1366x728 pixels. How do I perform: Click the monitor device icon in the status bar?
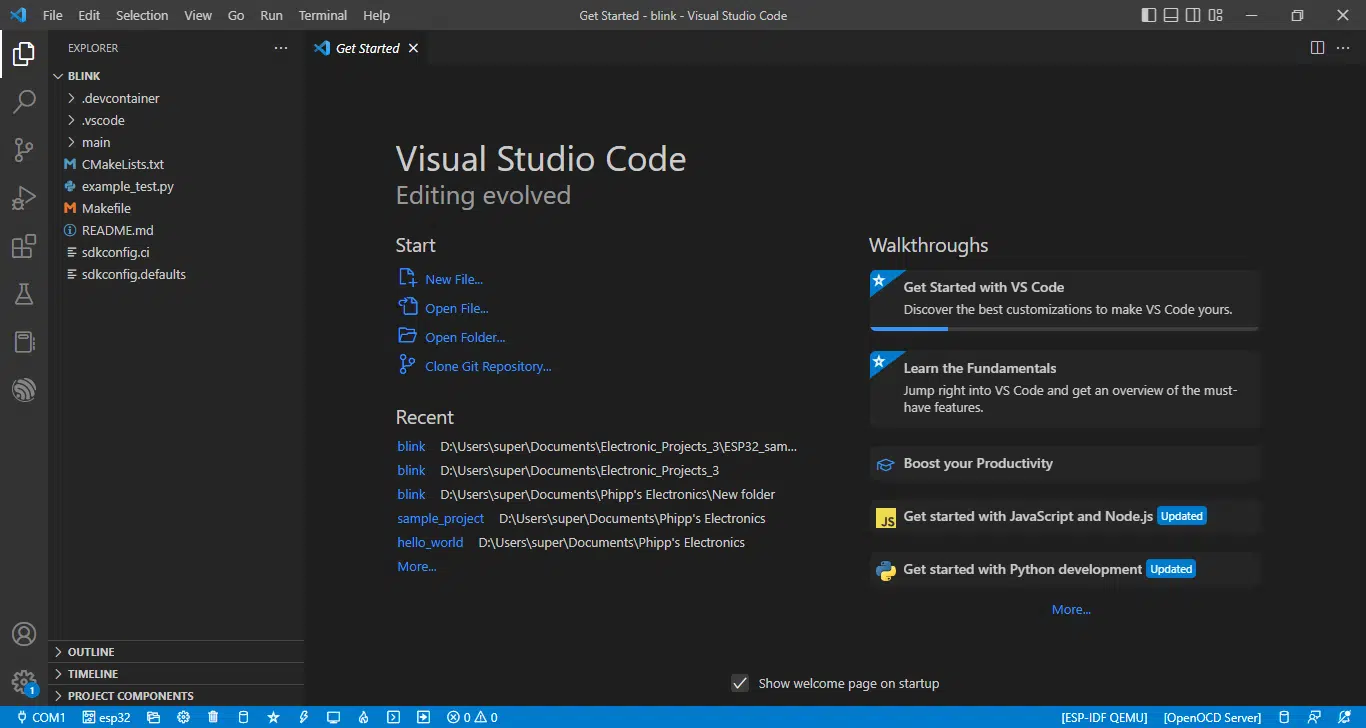[334, 717]
